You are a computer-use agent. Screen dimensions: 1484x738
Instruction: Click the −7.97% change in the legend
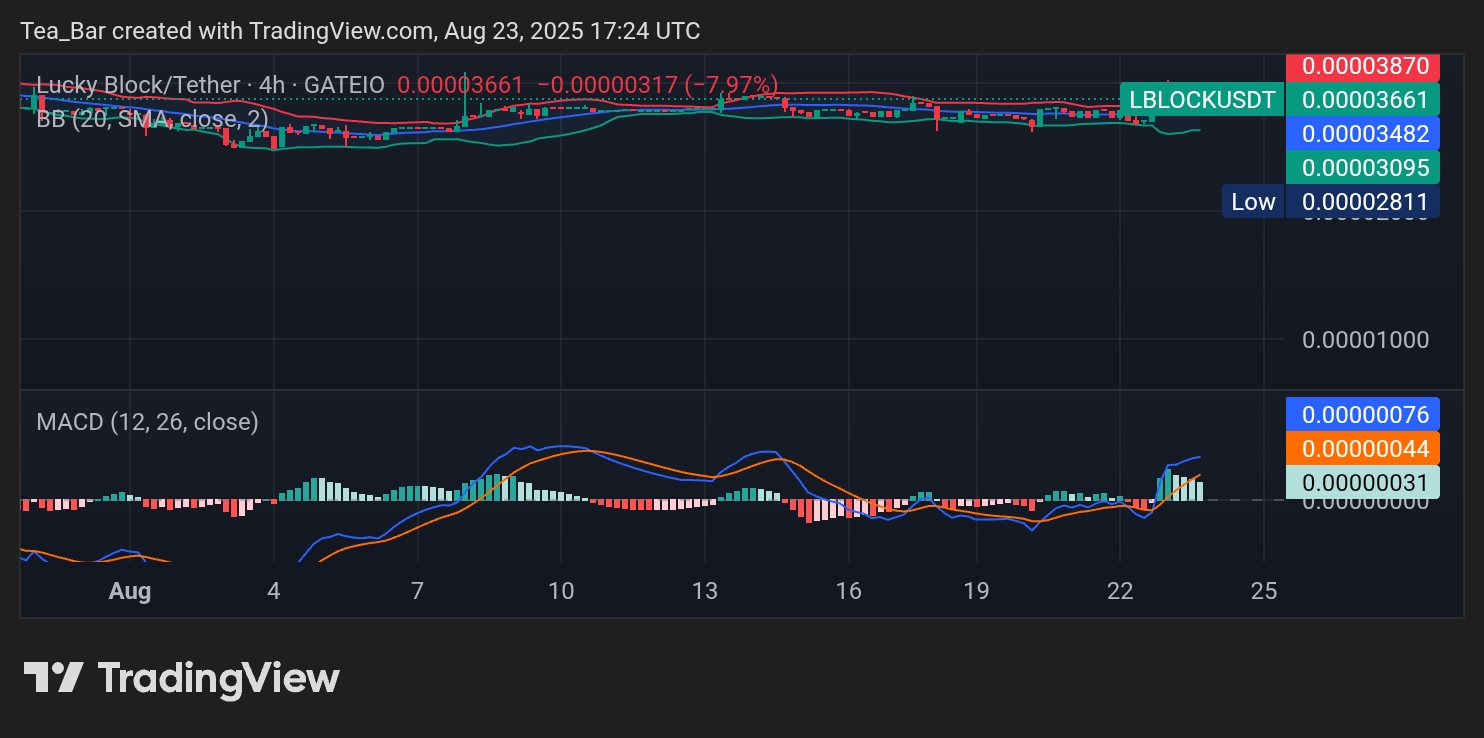point(733,85)
